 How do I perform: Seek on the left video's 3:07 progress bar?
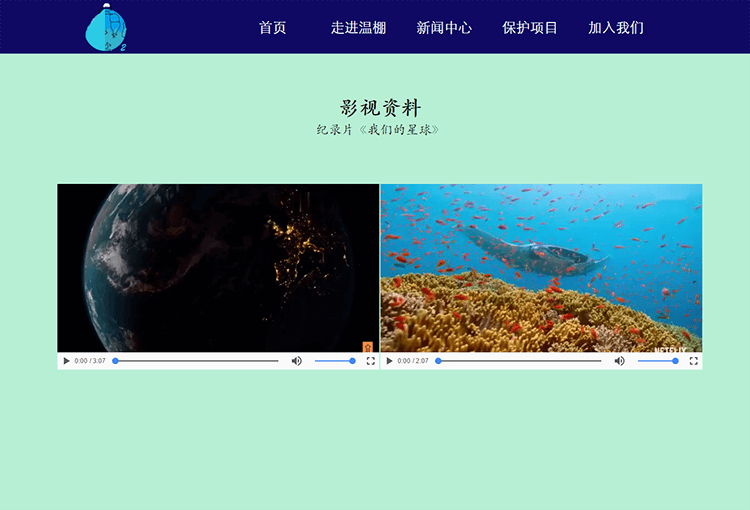(x=197, y=361)
